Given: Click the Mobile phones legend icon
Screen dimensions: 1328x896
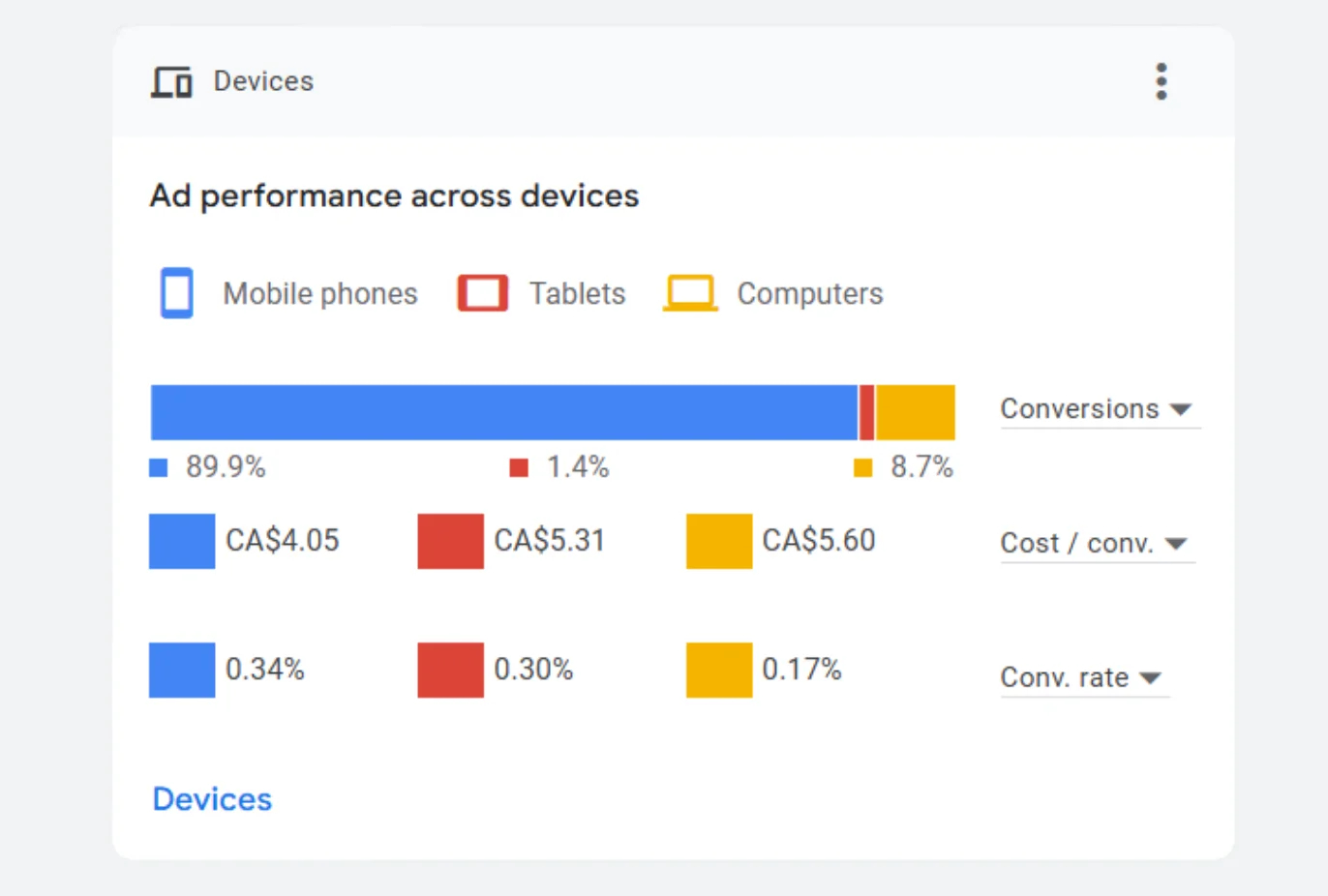Looking at the screenshot, I should click(x=177, y=292).
